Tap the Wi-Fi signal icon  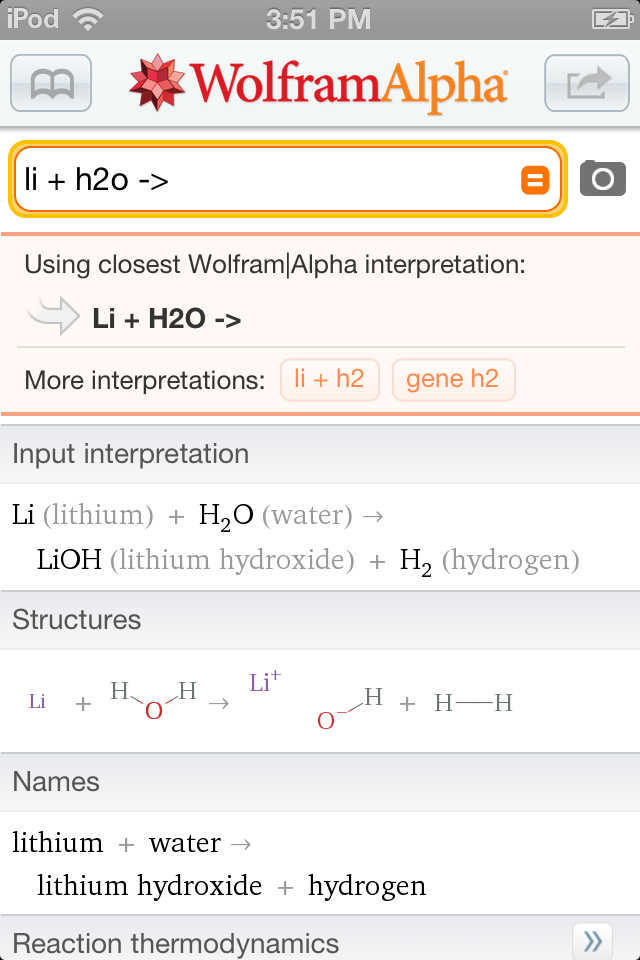coord(88,19)
